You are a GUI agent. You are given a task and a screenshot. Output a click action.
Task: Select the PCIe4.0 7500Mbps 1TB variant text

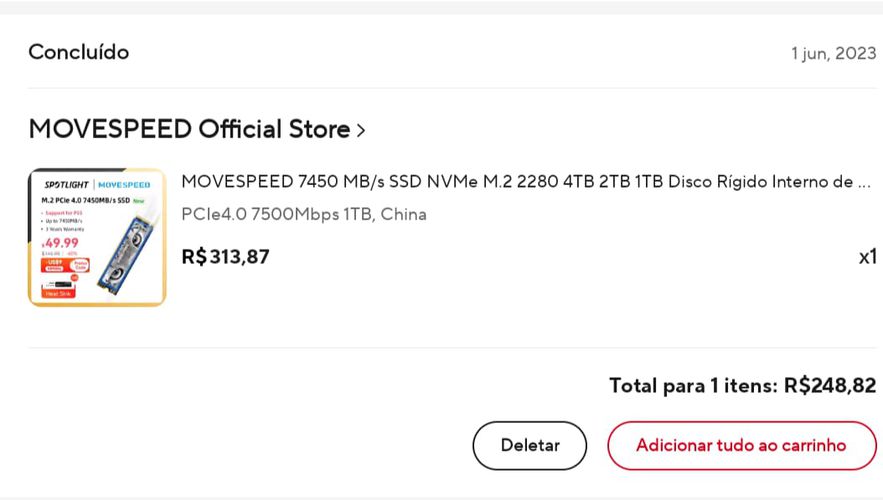tap(304, 214)
